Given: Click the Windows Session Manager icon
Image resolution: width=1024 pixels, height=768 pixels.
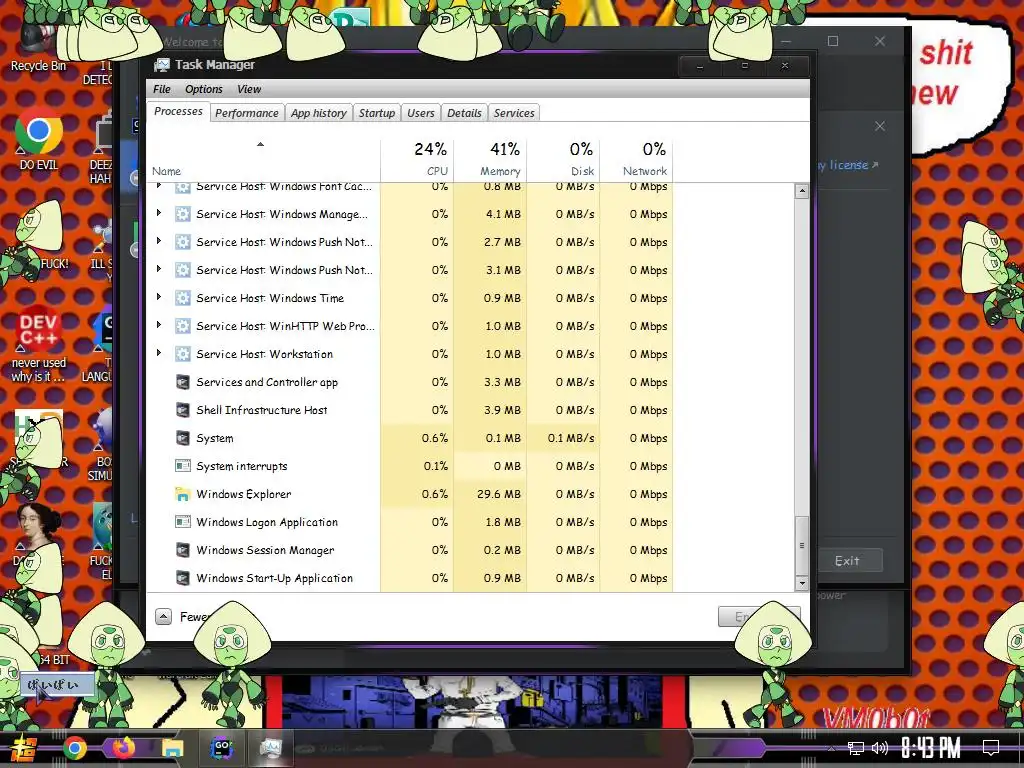Looking at the screenshot, I should pyautogui.click(x=183, y=551).
